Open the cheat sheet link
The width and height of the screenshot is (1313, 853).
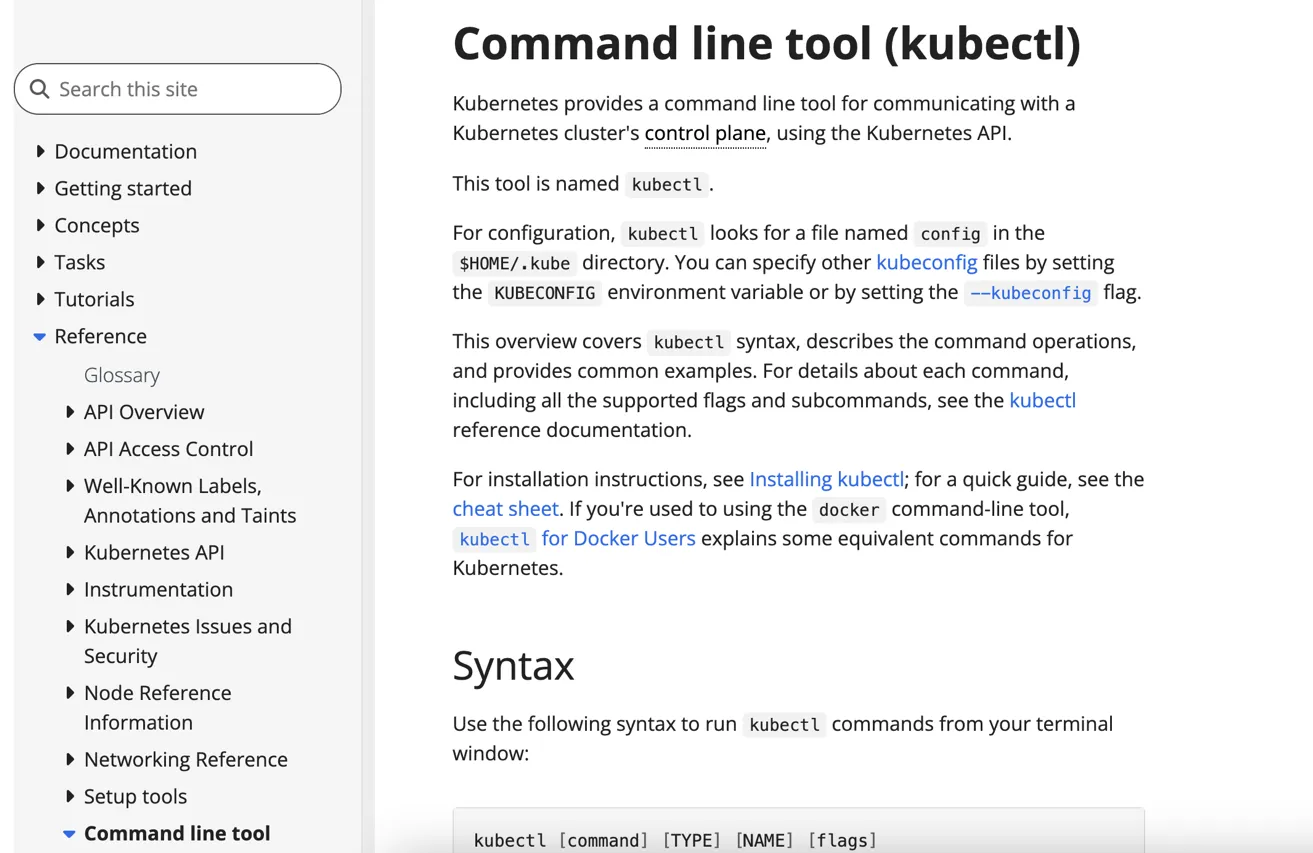click(x=505, y=508)
